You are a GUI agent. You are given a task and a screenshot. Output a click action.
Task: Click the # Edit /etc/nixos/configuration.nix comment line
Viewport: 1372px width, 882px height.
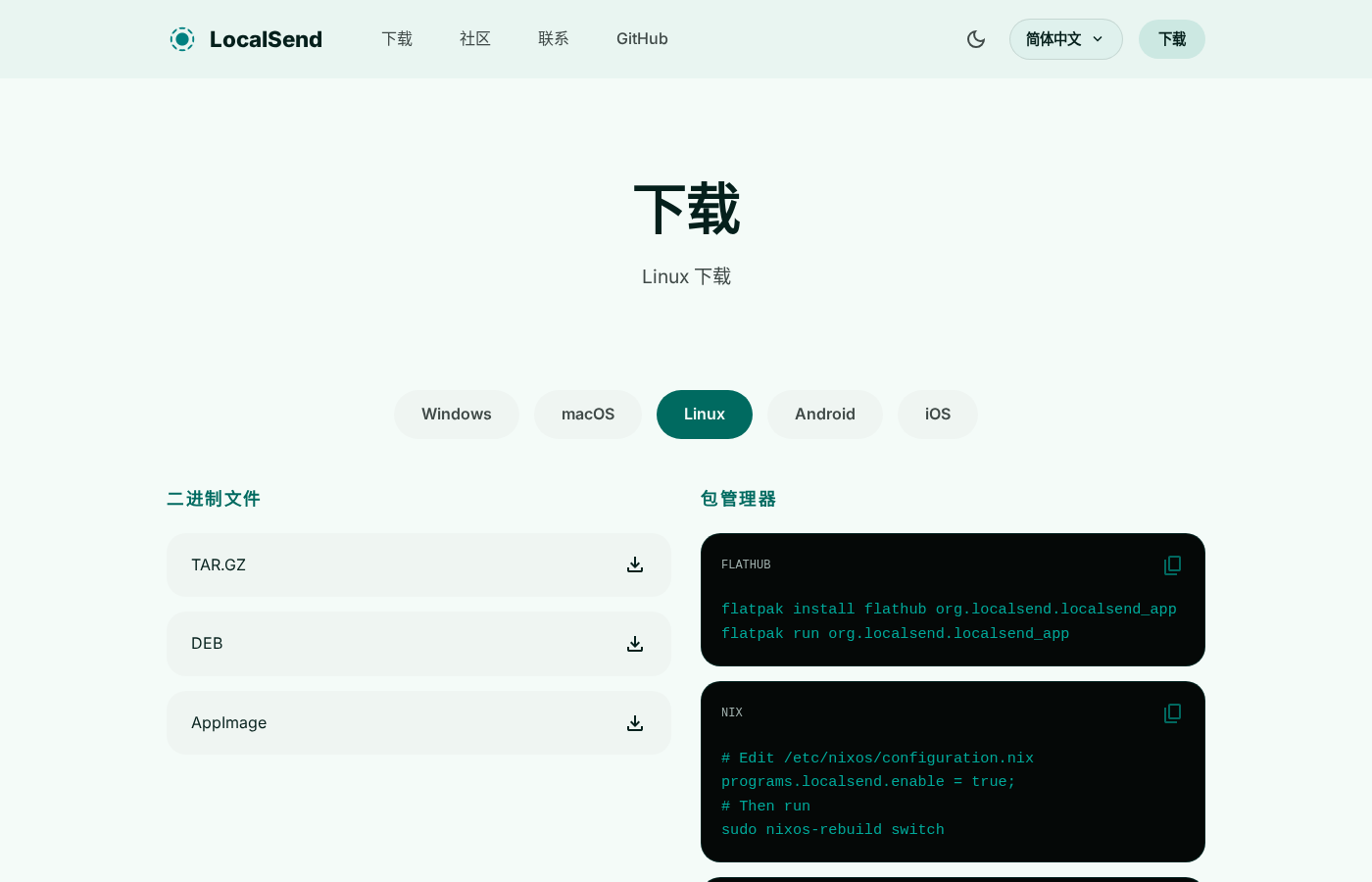coord(877,759)
